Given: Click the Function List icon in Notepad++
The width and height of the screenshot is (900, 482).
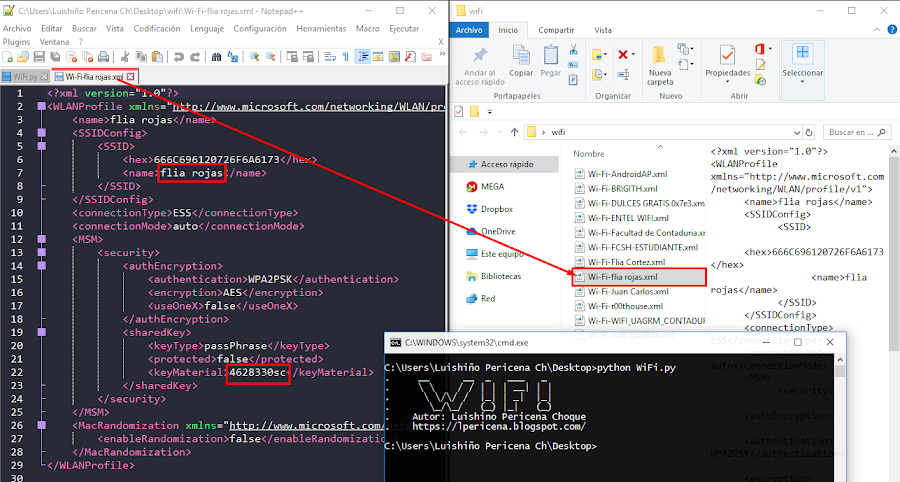Looking at the screenshot, I should [410, 56].
